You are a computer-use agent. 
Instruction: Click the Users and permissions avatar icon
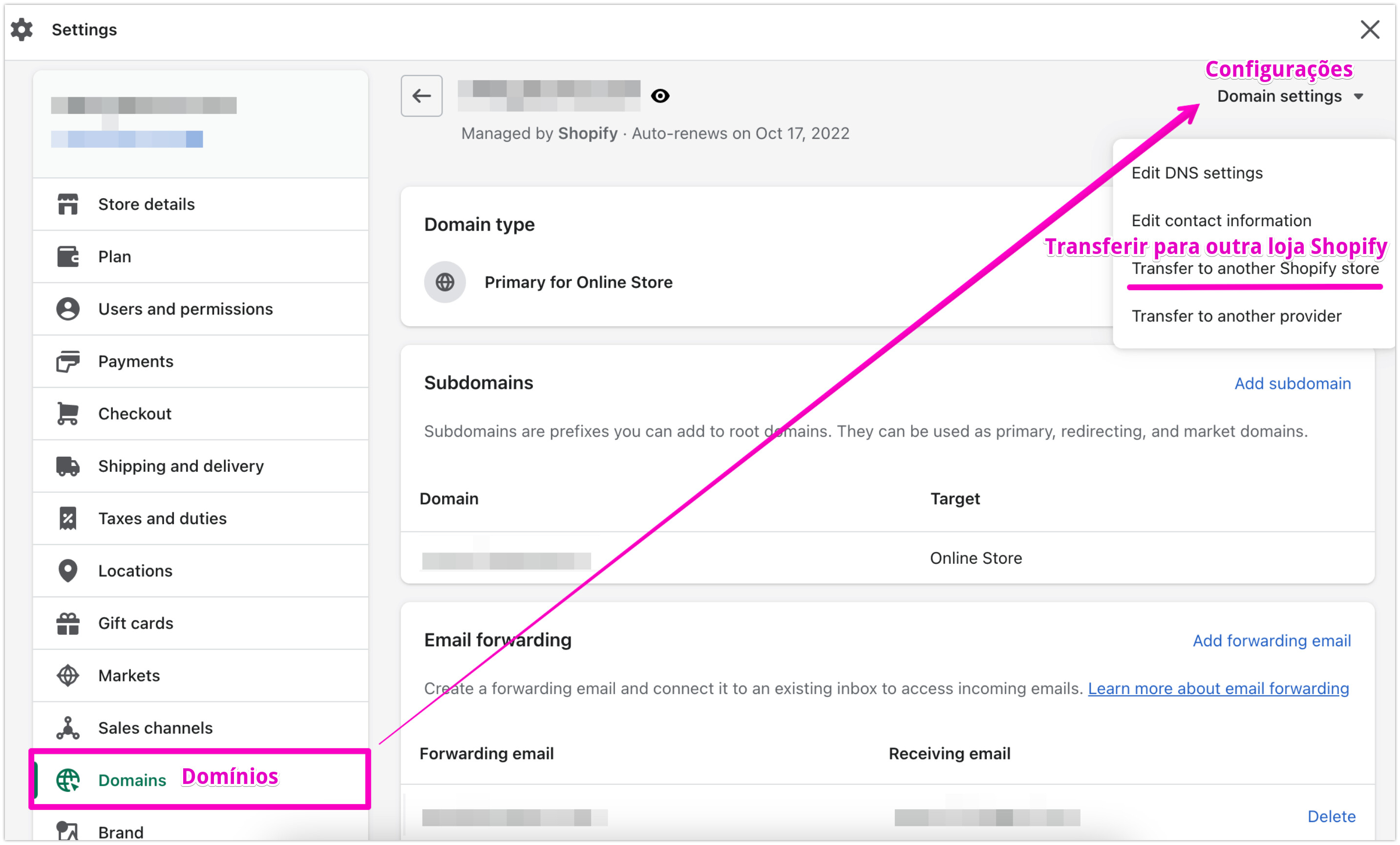[x=67, y=309]
